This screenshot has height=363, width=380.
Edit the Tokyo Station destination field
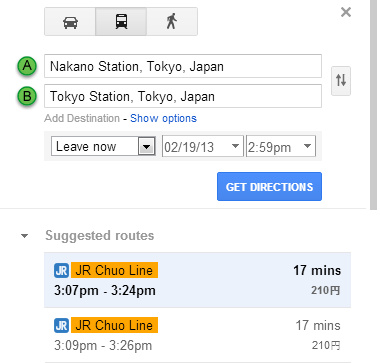[183, 96]
